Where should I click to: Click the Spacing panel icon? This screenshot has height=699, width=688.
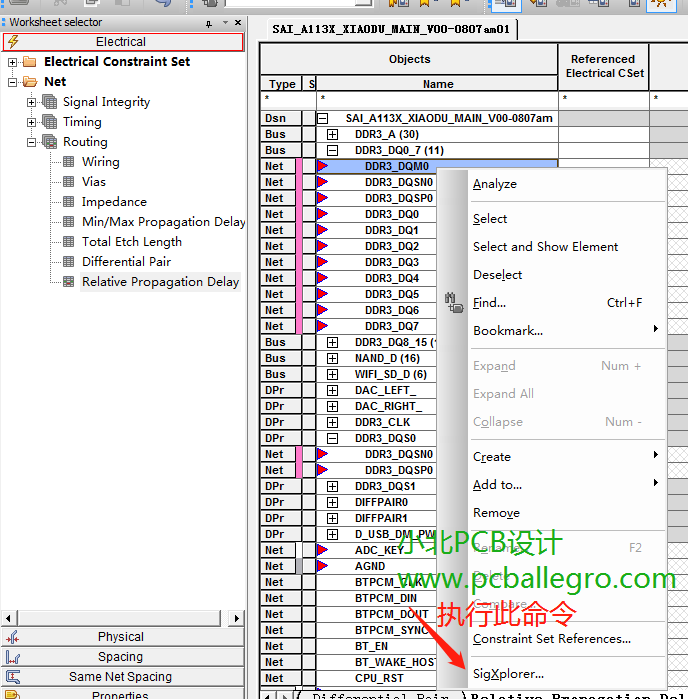[13, 657]
